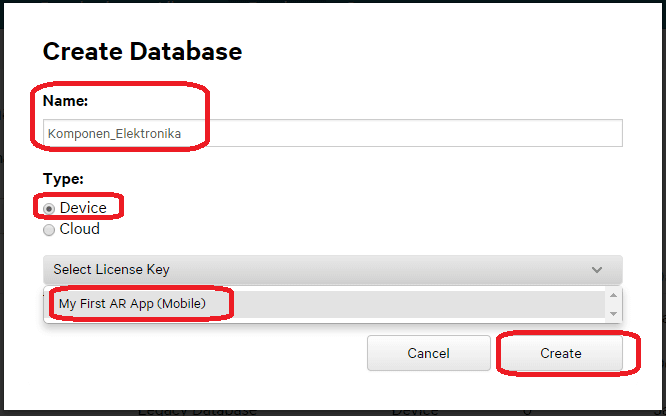
Task: Click the Device cell behind the dialog
Action: click(415, 410)
